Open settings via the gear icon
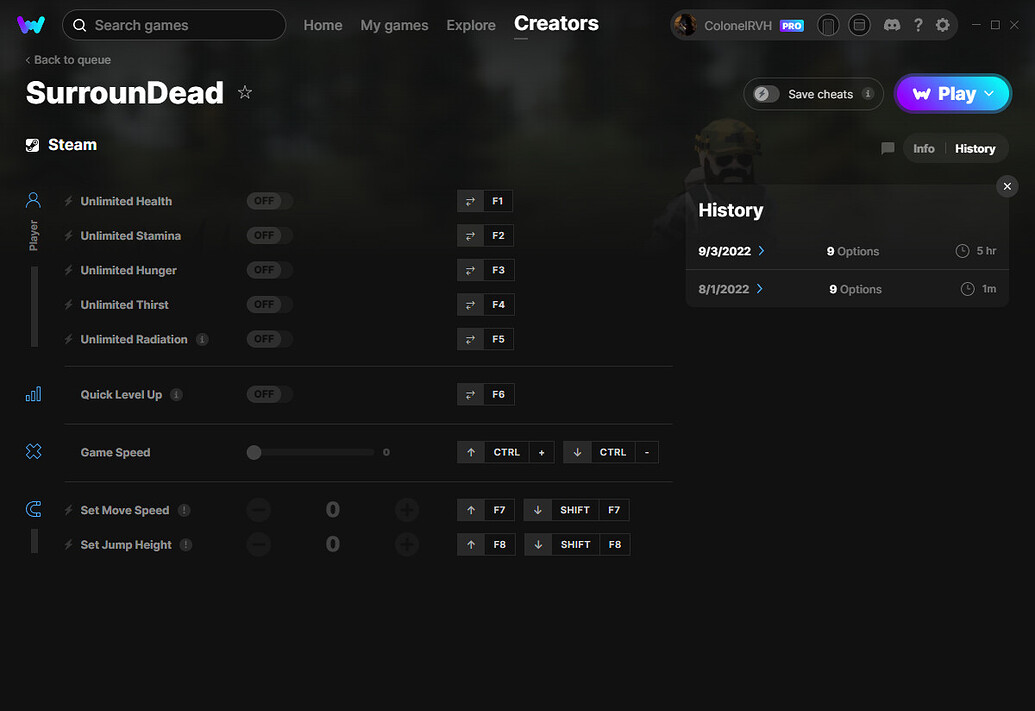The height and width of the screenshot is (711, 1035). pyautogui.click(x=942, y=24)
